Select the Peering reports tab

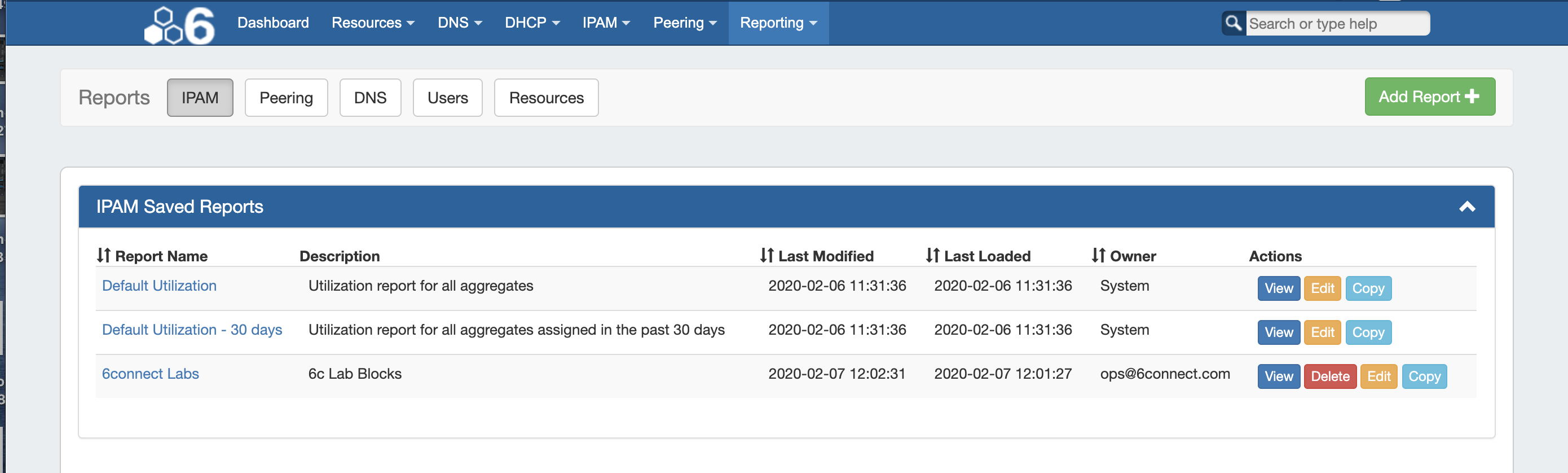tap(286, 98)
